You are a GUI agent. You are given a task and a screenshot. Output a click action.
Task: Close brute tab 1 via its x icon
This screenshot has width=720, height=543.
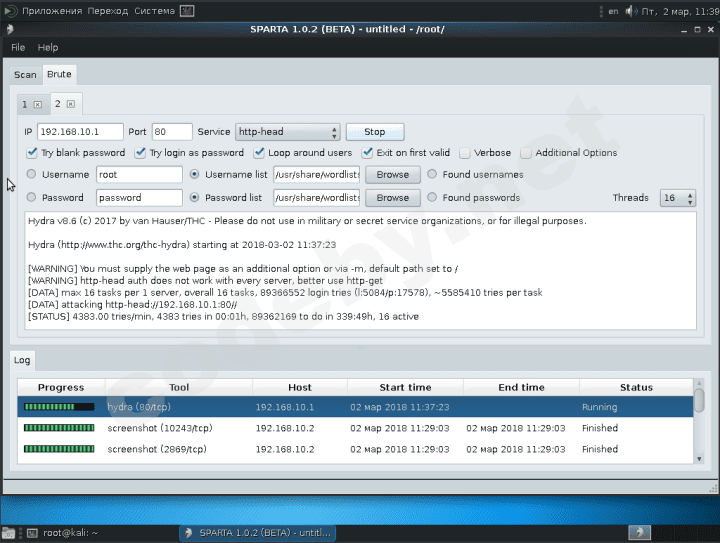pos(38,104)
